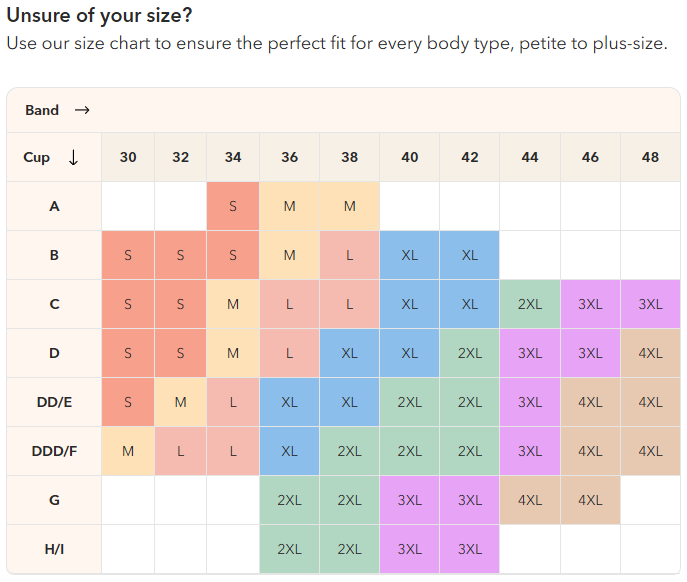Viewport: 687px width, 582px height.
Task: Select the S cell for A cup band 34
Action: 233,206
